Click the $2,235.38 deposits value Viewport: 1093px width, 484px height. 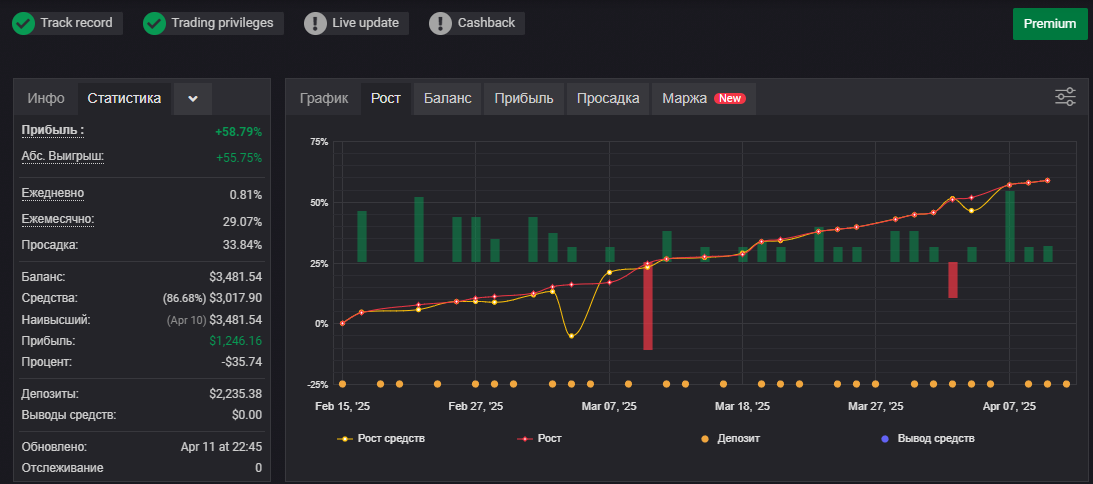[236, 394]
